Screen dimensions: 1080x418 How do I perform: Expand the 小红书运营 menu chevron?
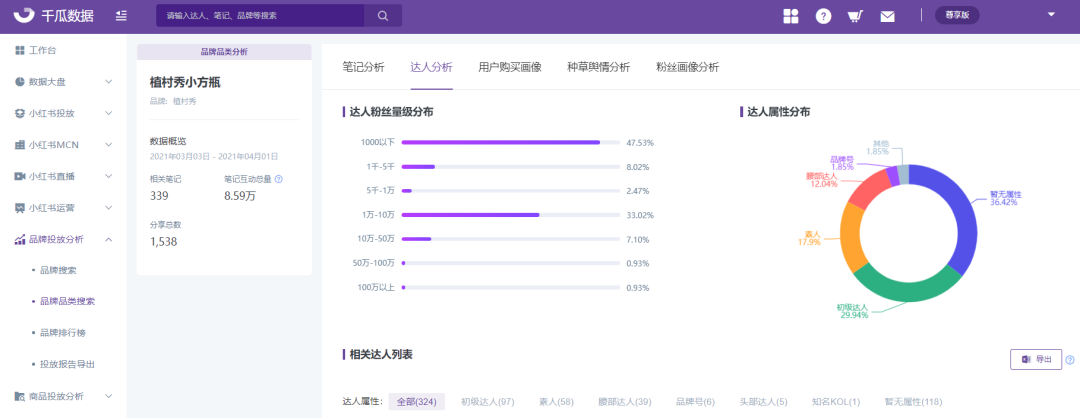[109, 207]
